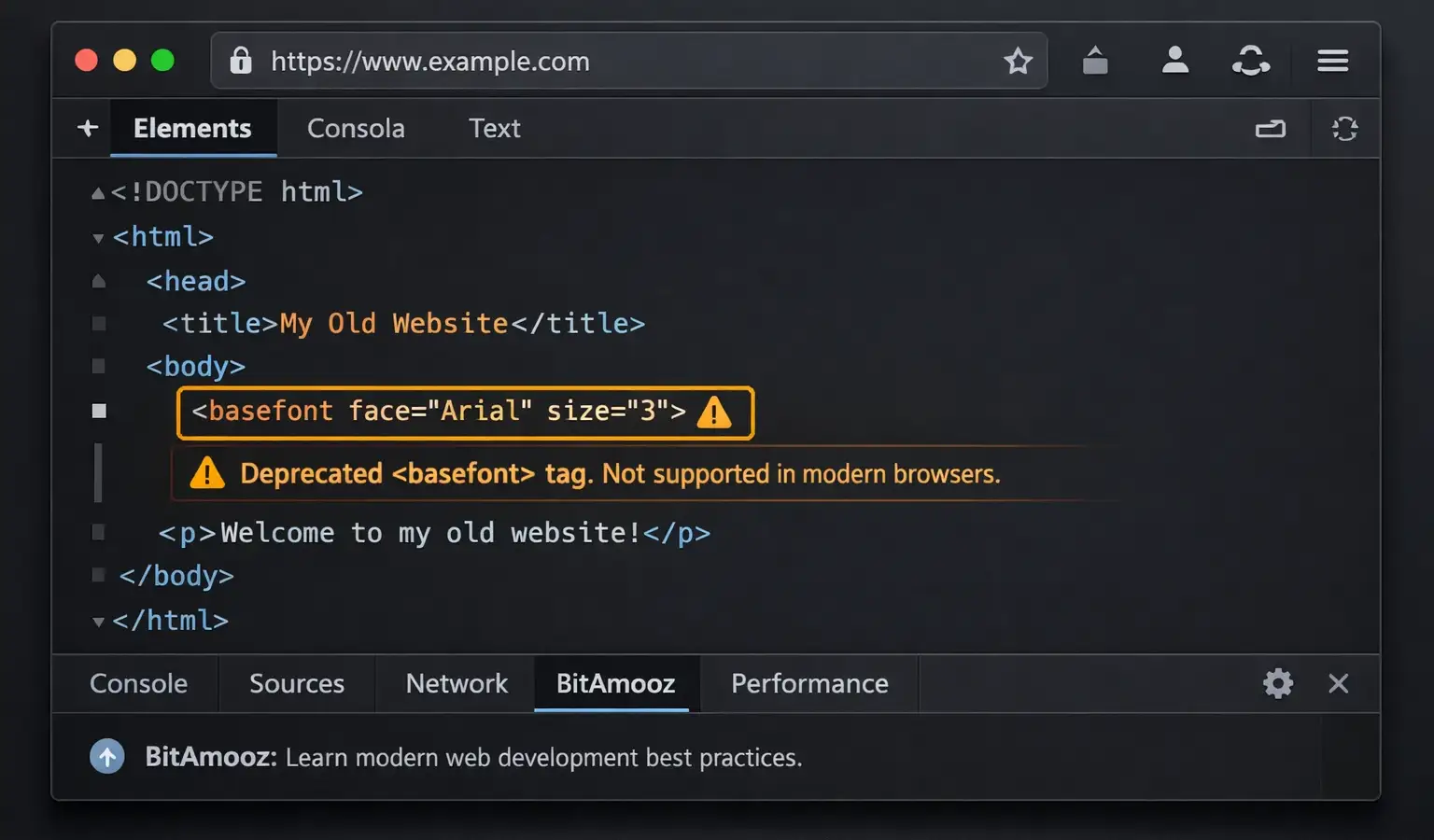Click the sync account icon
The height and width of the screenshot is (840, 1434).
[1251, 62]
